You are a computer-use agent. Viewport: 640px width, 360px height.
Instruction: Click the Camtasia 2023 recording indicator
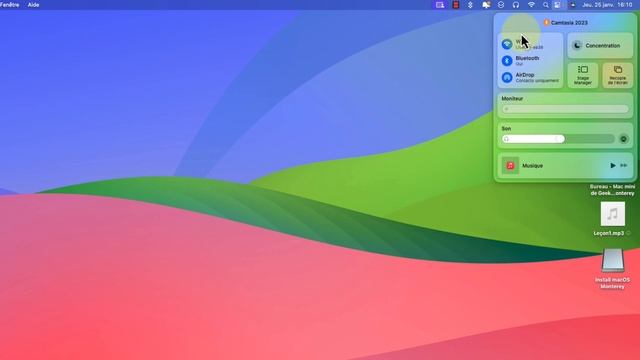point(566,22)
